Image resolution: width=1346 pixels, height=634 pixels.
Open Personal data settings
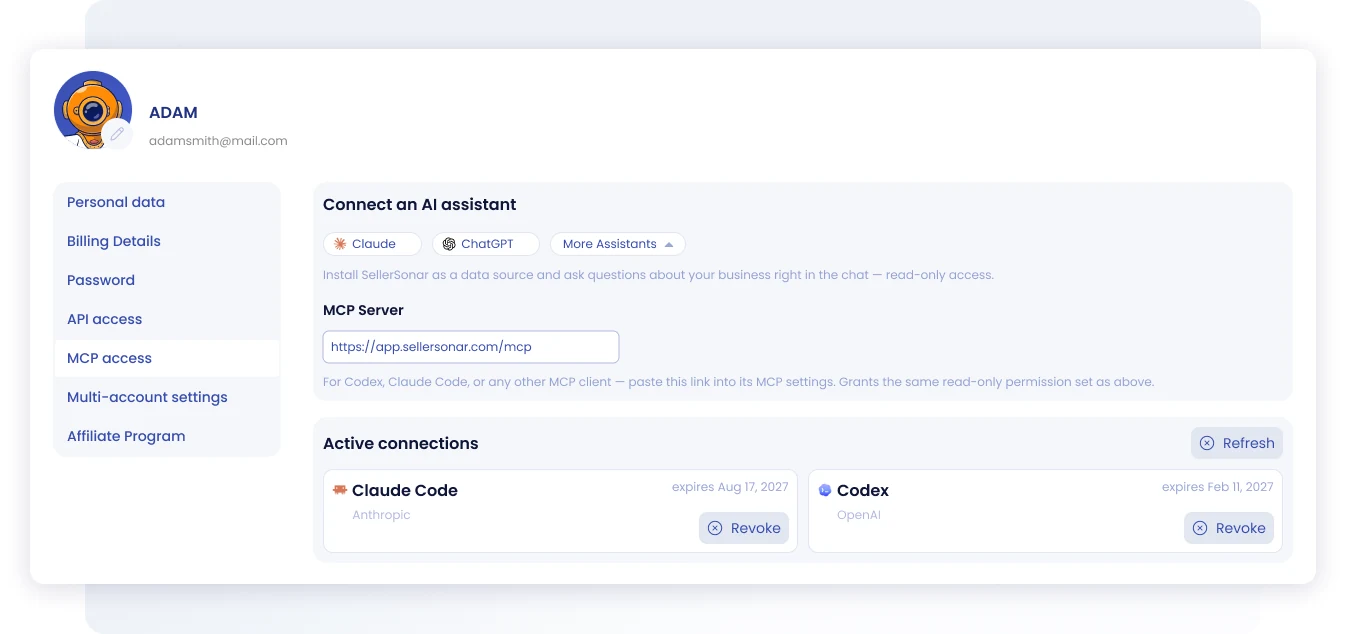tap(167, 202)
